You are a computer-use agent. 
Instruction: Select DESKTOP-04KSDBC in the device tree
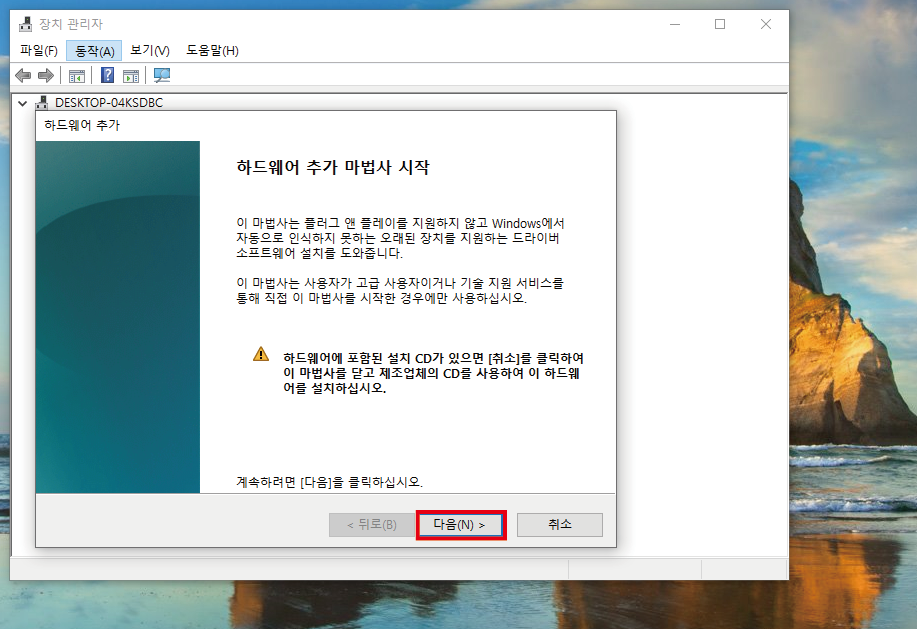pyautogui.click(x=109, y=103)
